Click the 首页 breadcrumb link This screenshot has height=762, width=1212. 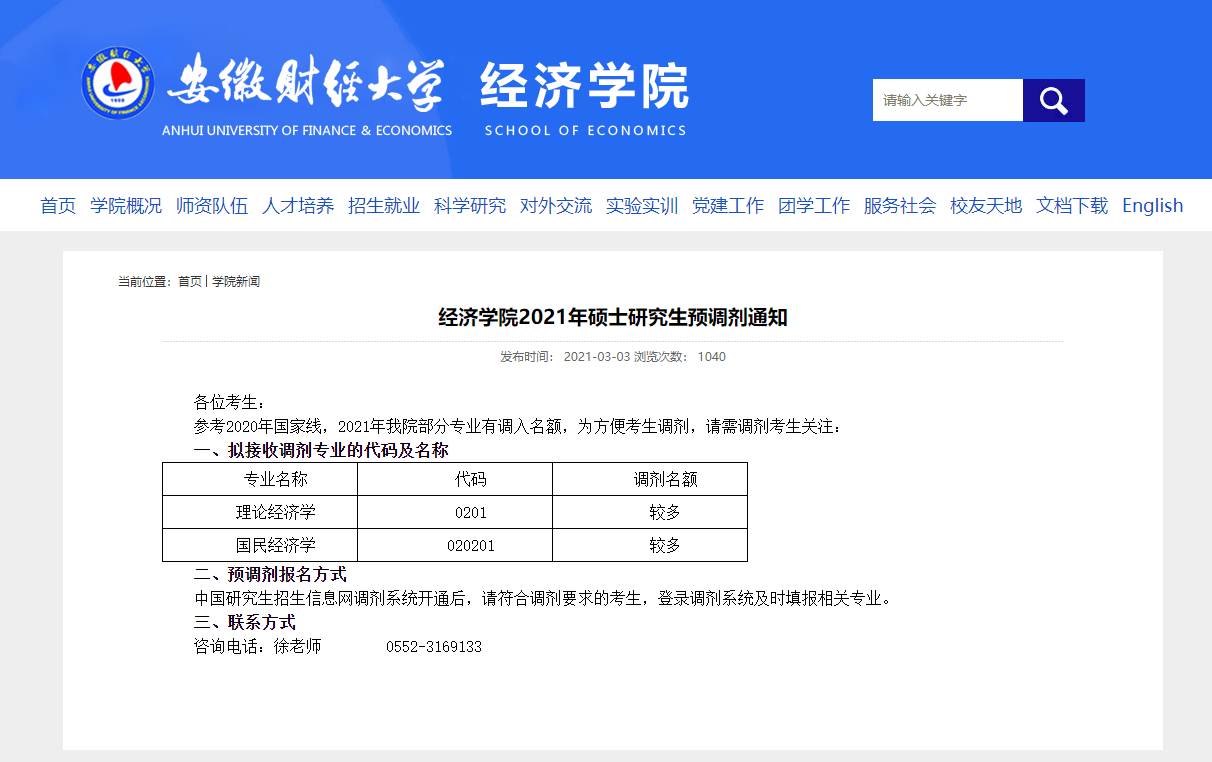pos(190,282)
